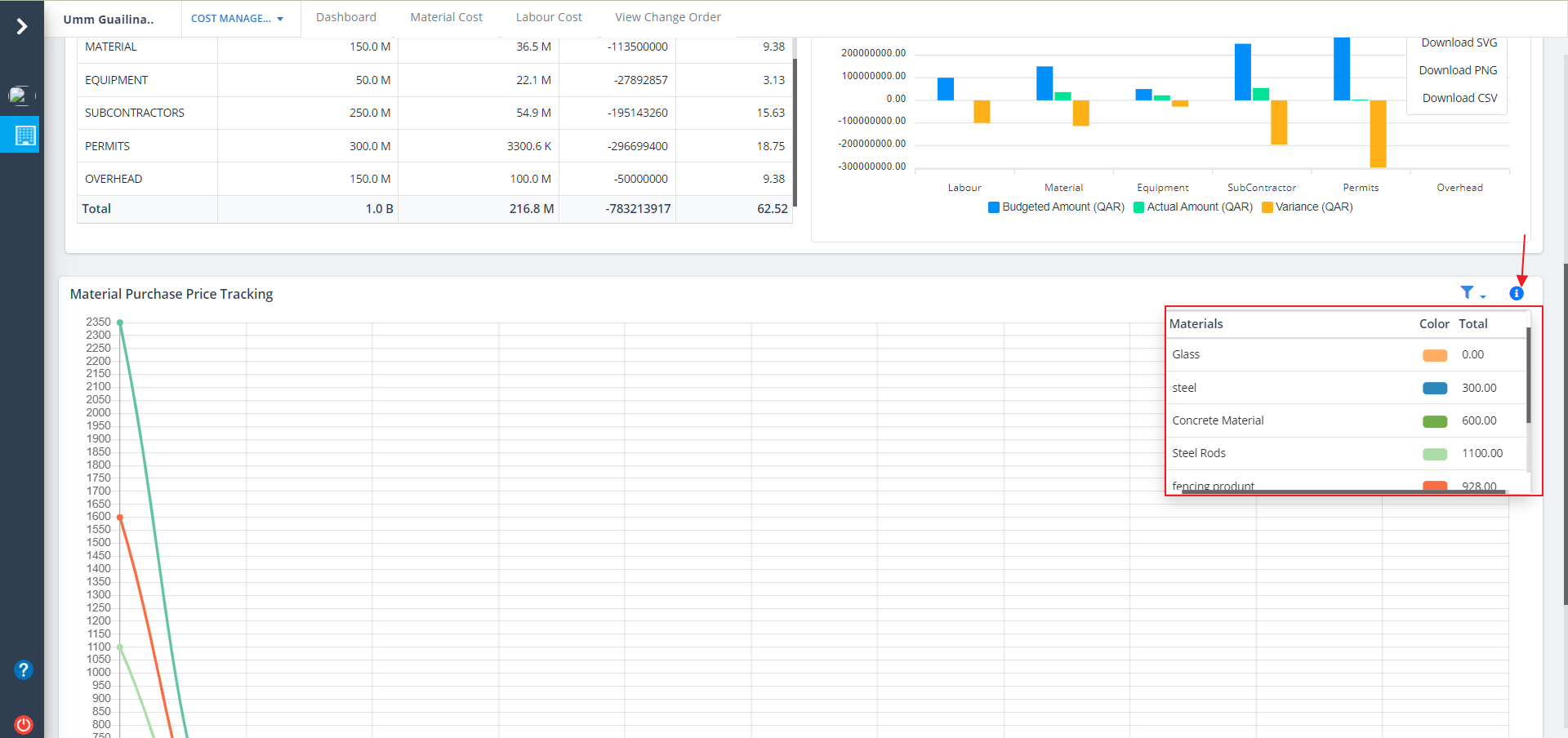Click the materials legend vertical scrollbar
1568x738 pixels.
(1528, 376)
